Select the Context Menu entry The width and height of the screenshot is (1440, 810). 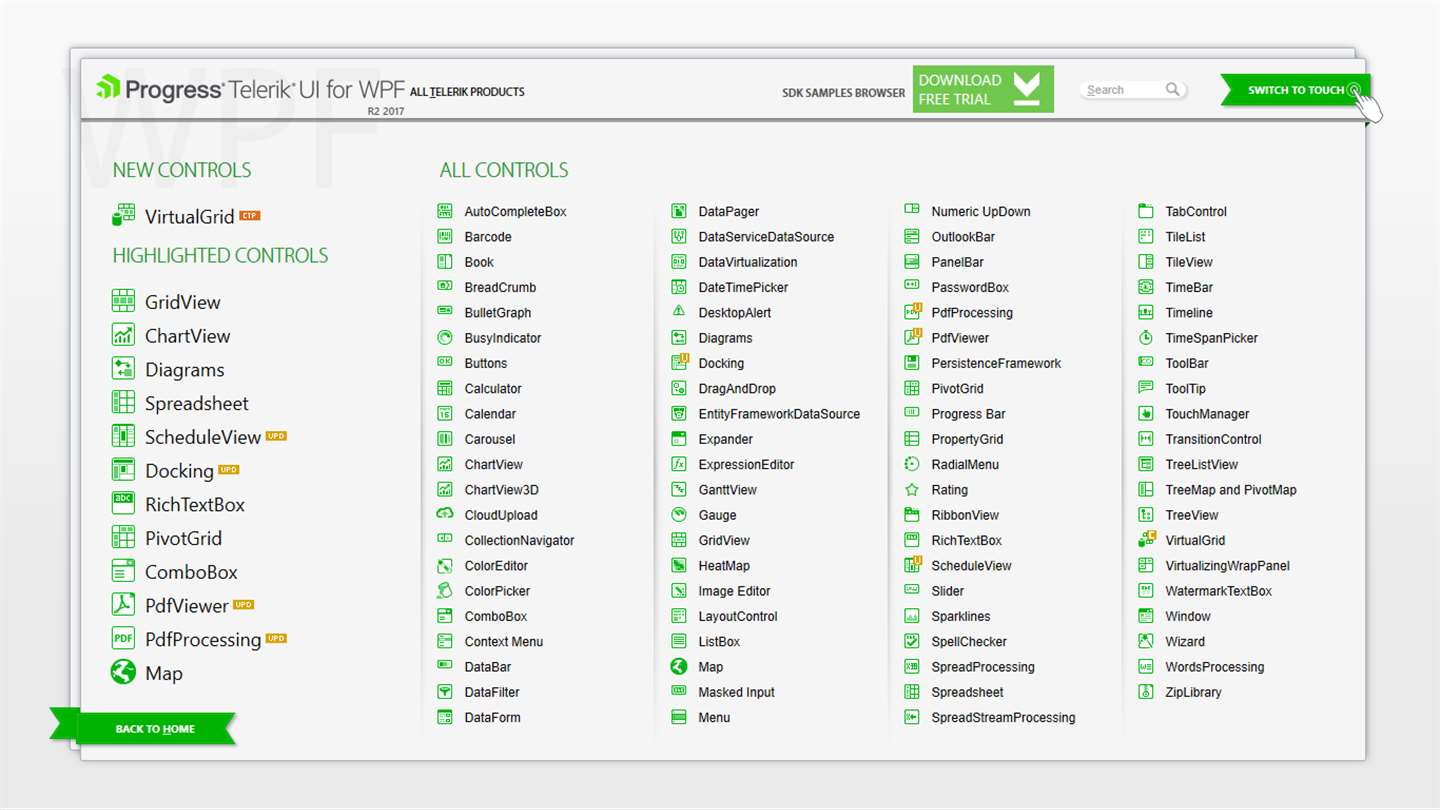point(503,641)
